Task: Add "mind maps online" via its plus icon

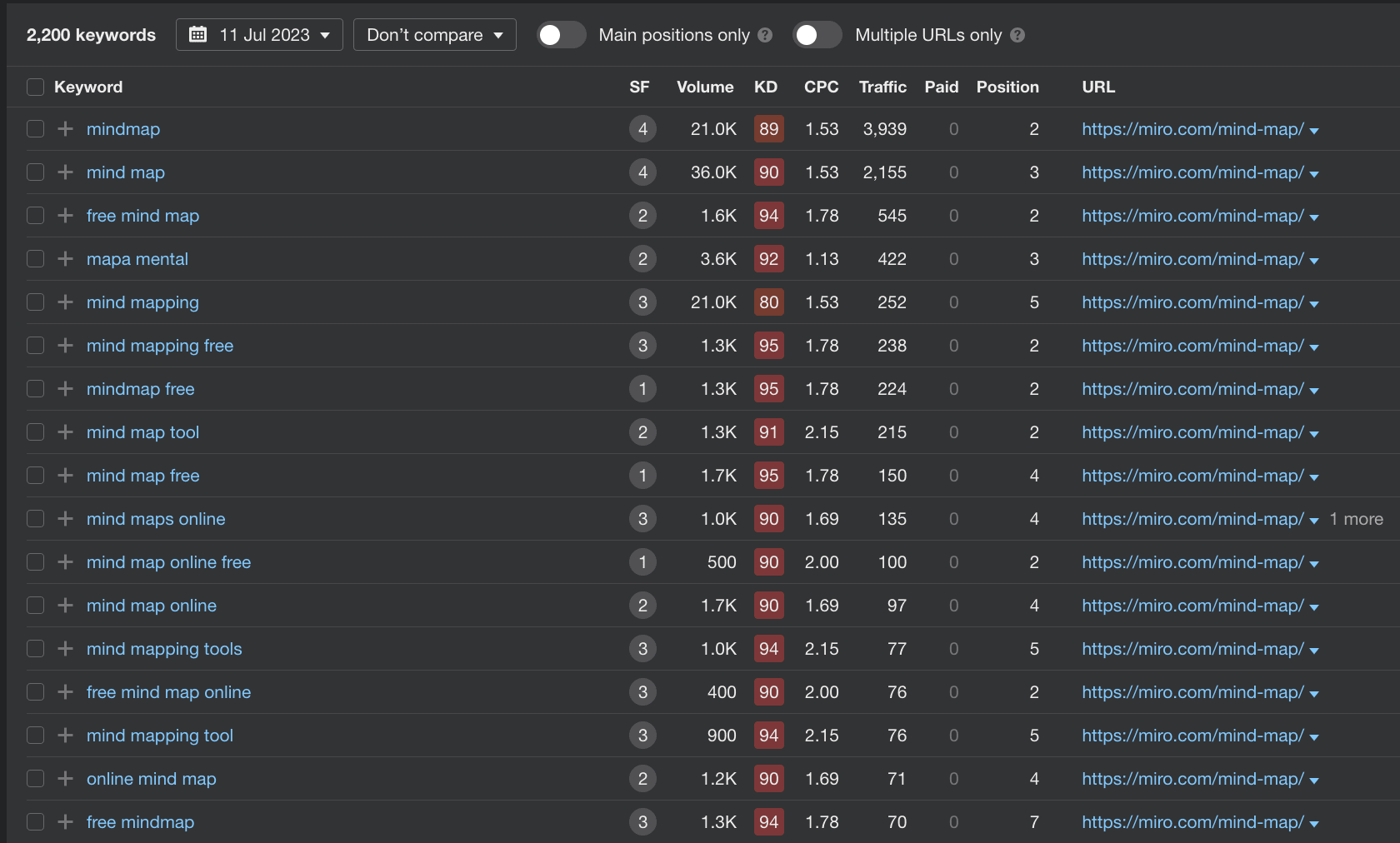Action: click(65, 519)
